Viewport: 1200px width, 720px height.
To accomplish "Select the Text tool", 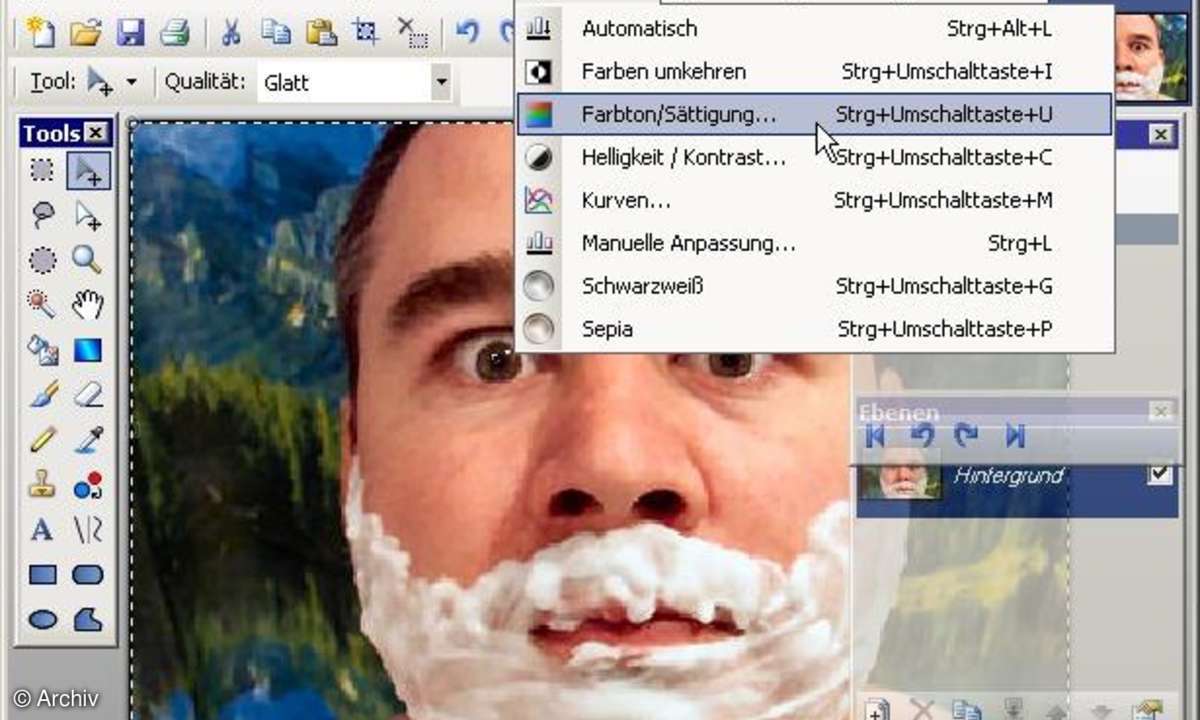I will (42, 530).
